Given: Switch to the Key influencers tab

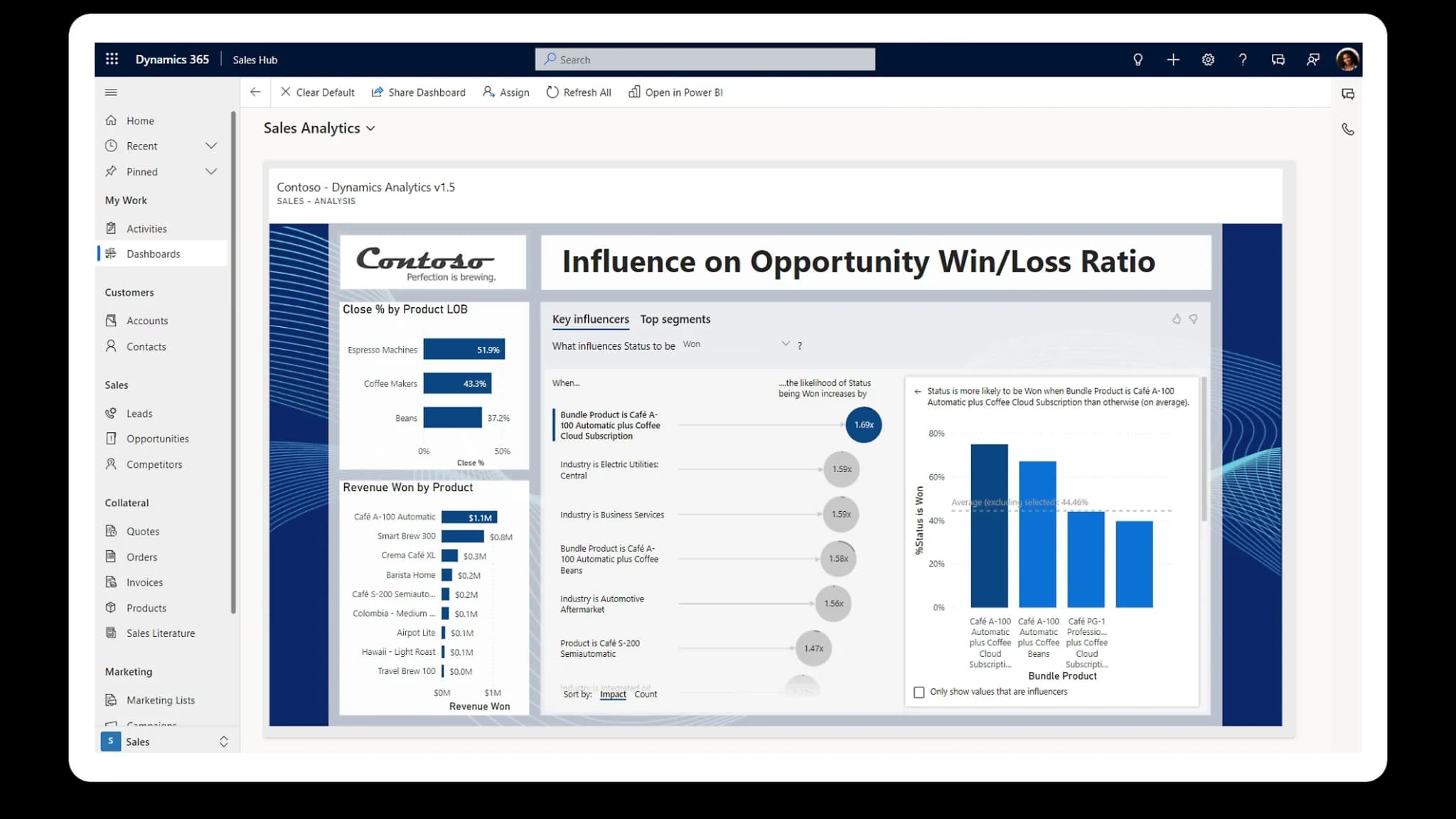Looking at the screenshot, I should (591, 319).
